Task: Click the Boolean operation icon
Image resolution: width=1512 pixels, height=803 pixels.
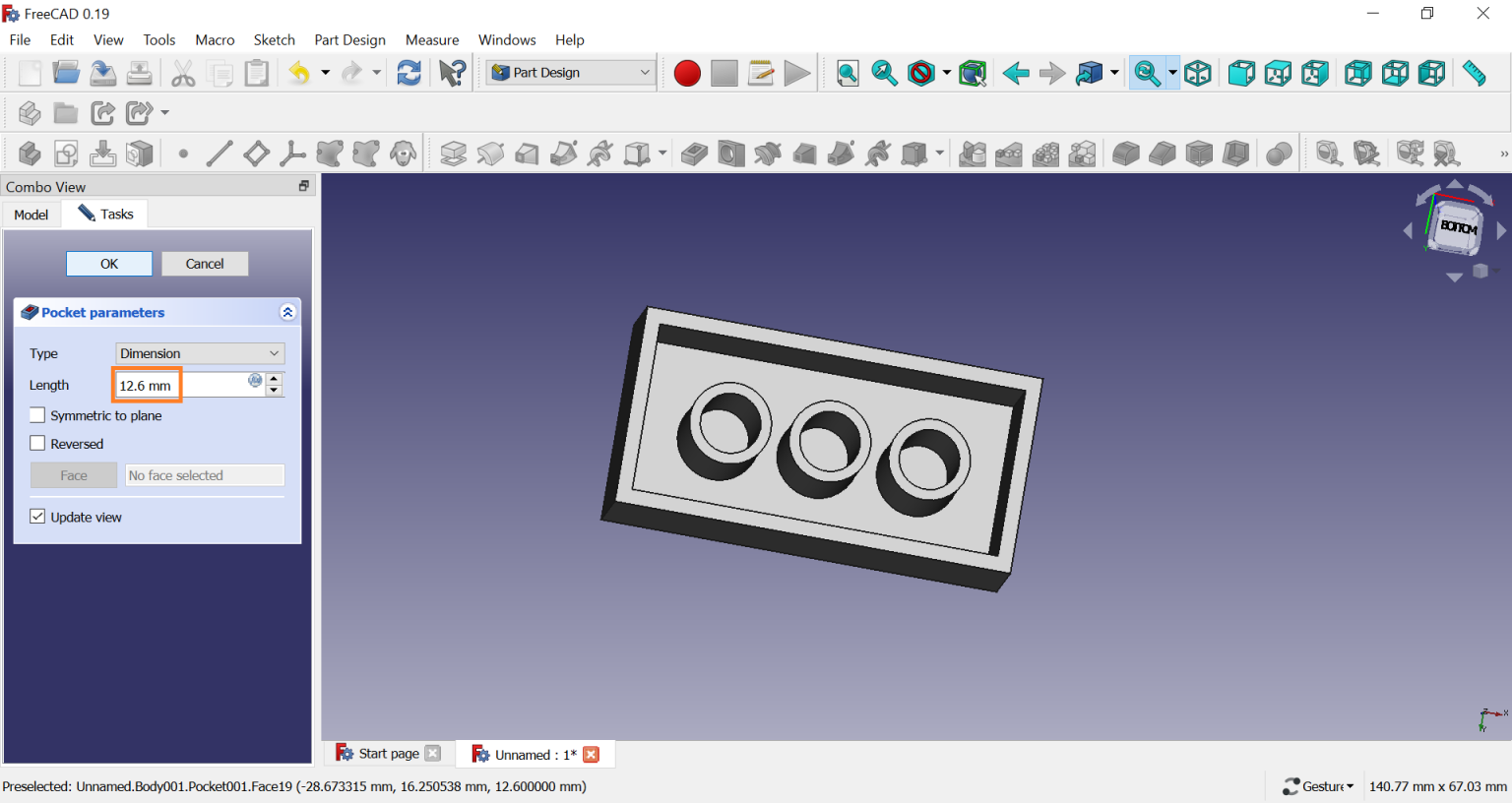Action: (x=1279, y=154)
